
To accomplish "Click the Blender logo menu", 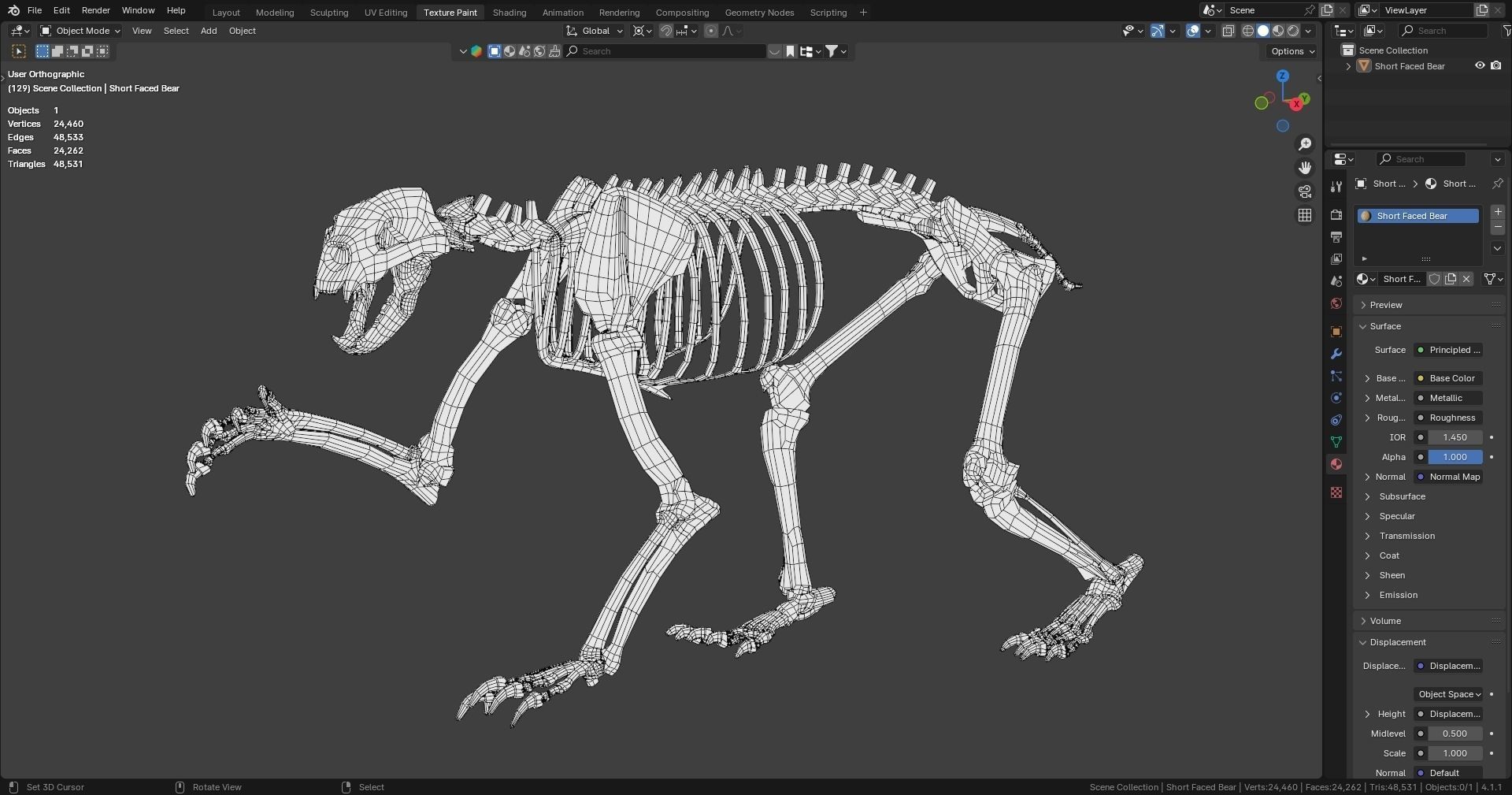I will click(x=13, y=10).
